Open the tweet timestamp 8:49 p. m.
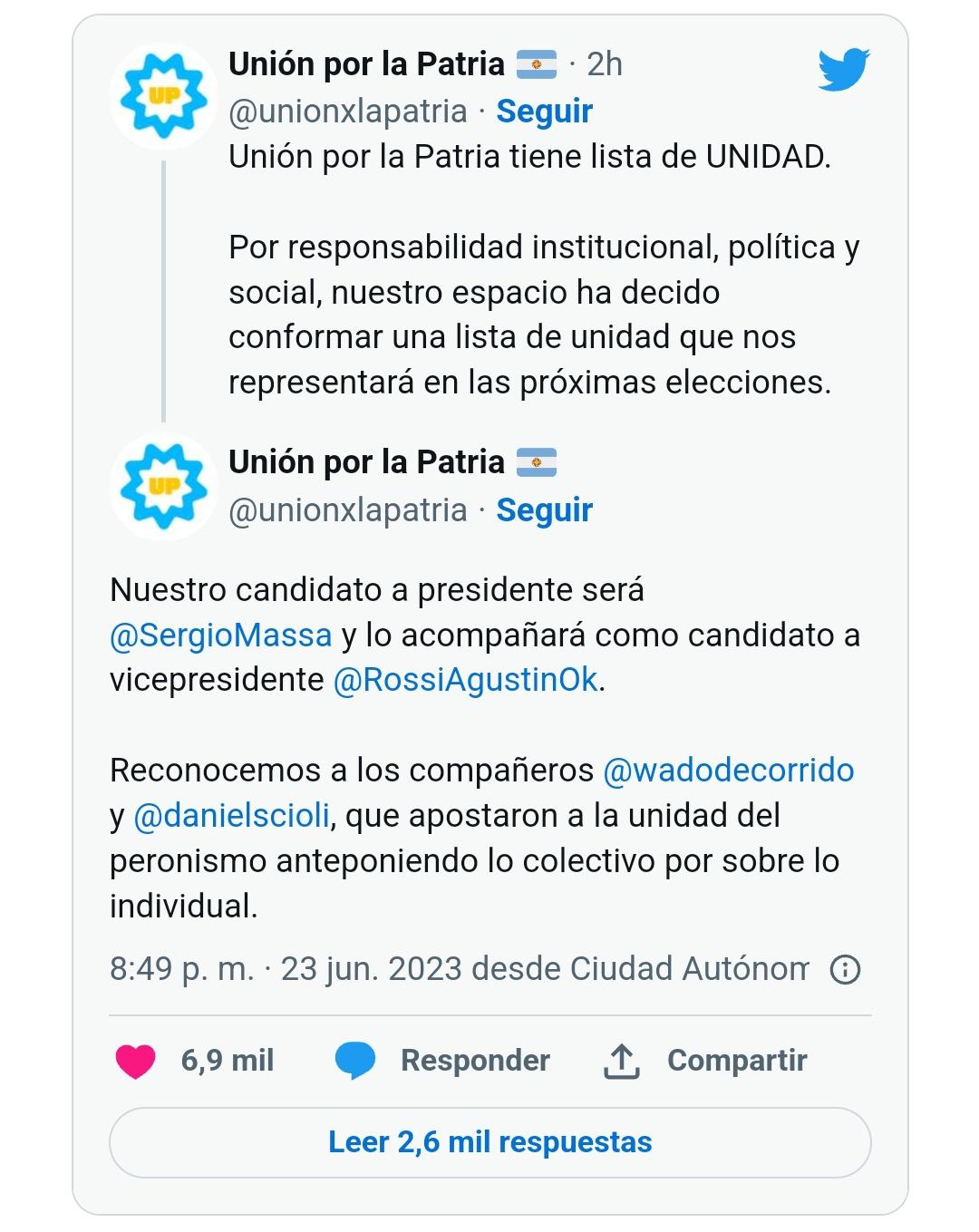The width and height of the screenshot is (979, 1232). pyautogui.click(x=181, y=969)
